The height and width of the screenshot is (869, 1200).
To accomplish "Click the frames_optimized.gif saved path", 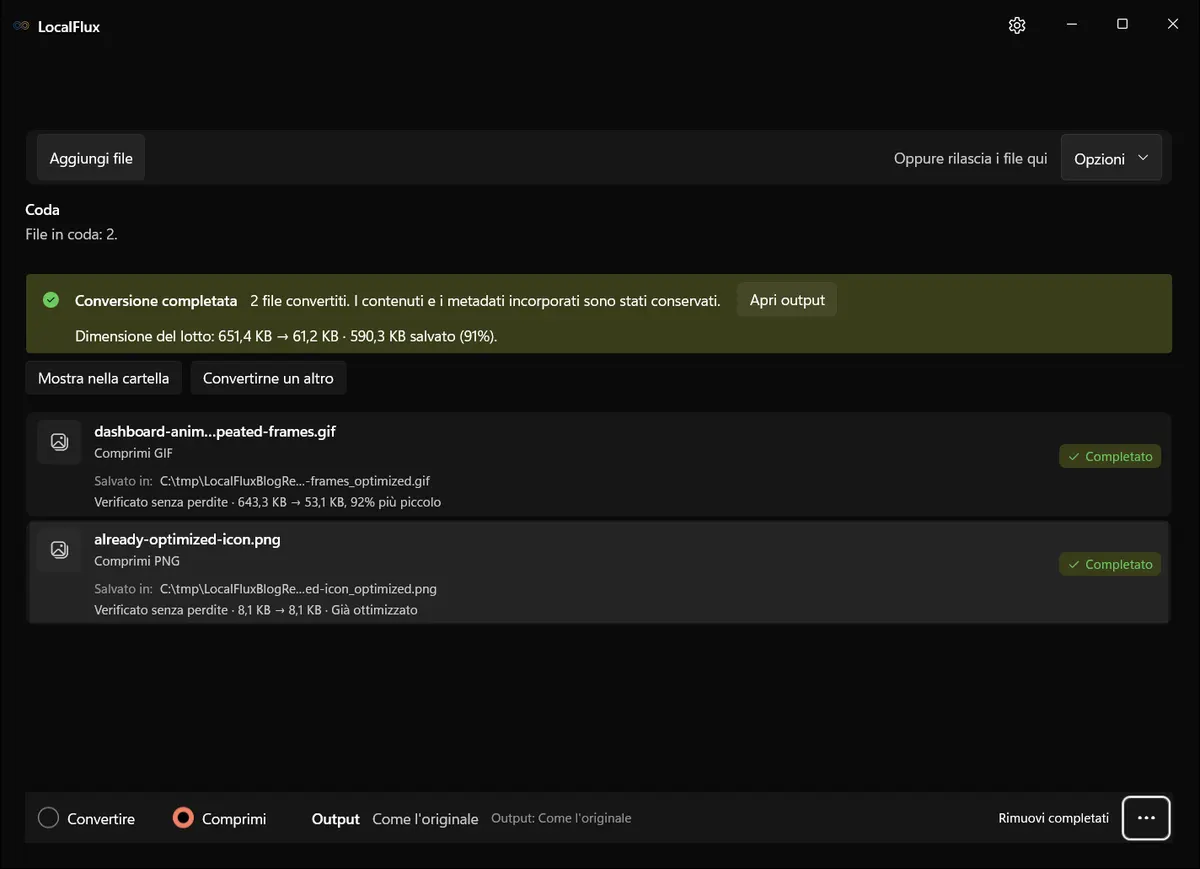I will (x=295, y=481).
